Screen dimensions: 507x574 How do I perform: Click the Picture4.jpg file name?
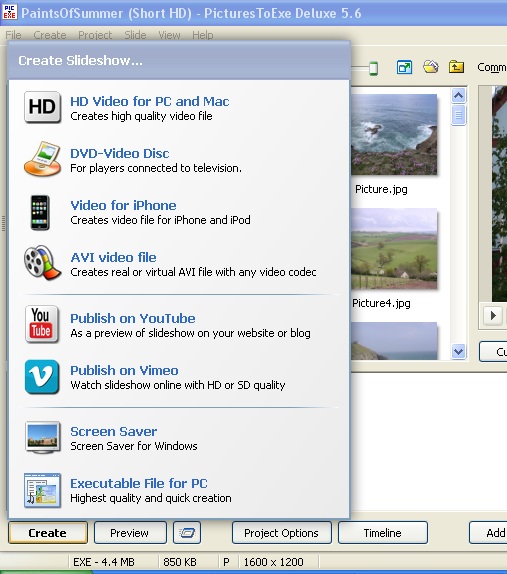coord(381,303)
